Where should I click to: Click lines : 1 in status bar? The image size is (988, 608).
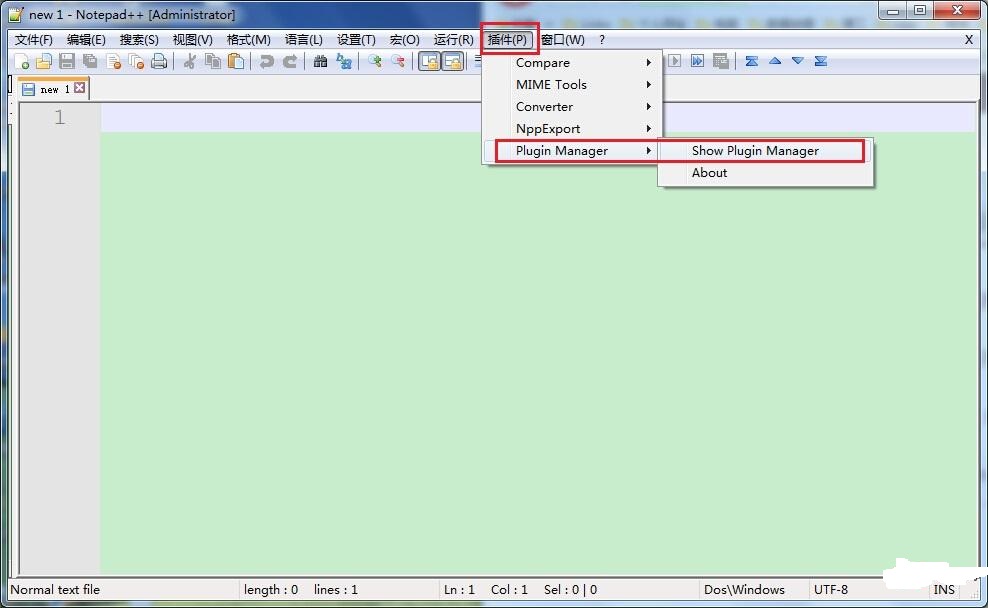[336, 590]
